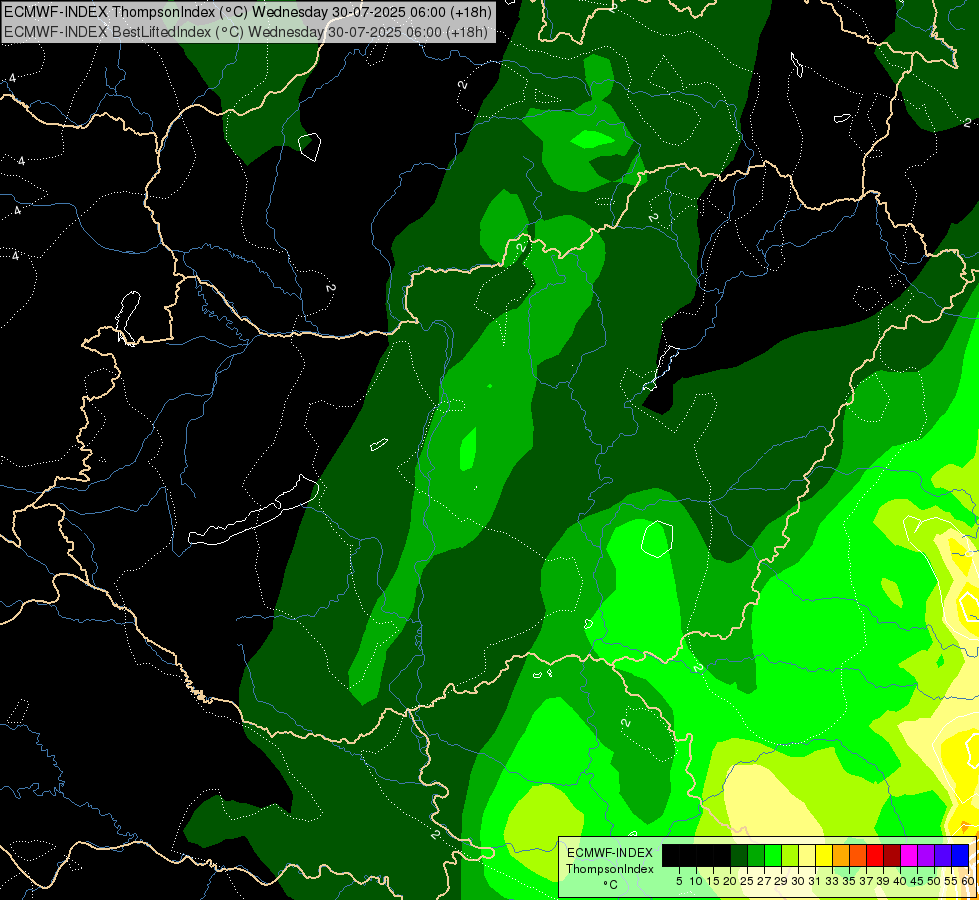Click the legend tick value "29"
This screenshot has width=979, height=900.
pos(782,881)
